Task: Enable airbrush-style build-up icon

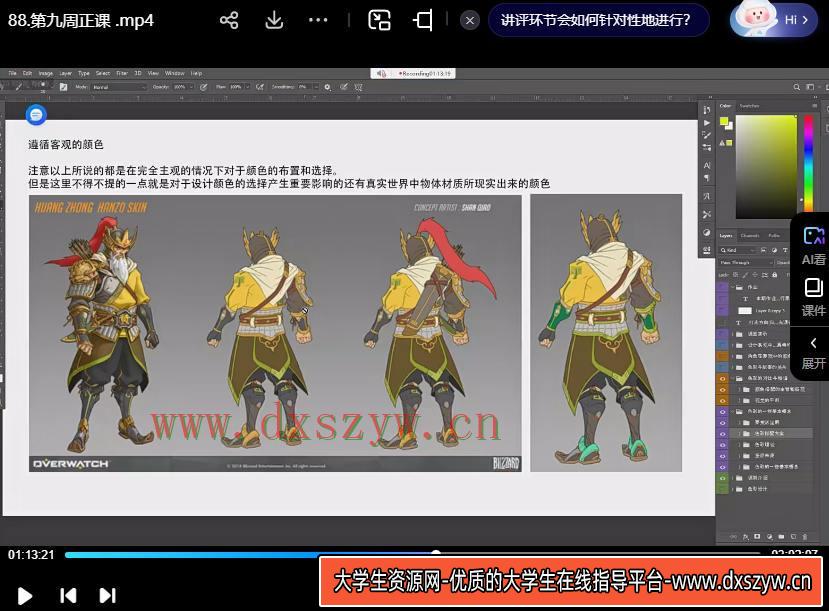Action: [x=260, y=87]
